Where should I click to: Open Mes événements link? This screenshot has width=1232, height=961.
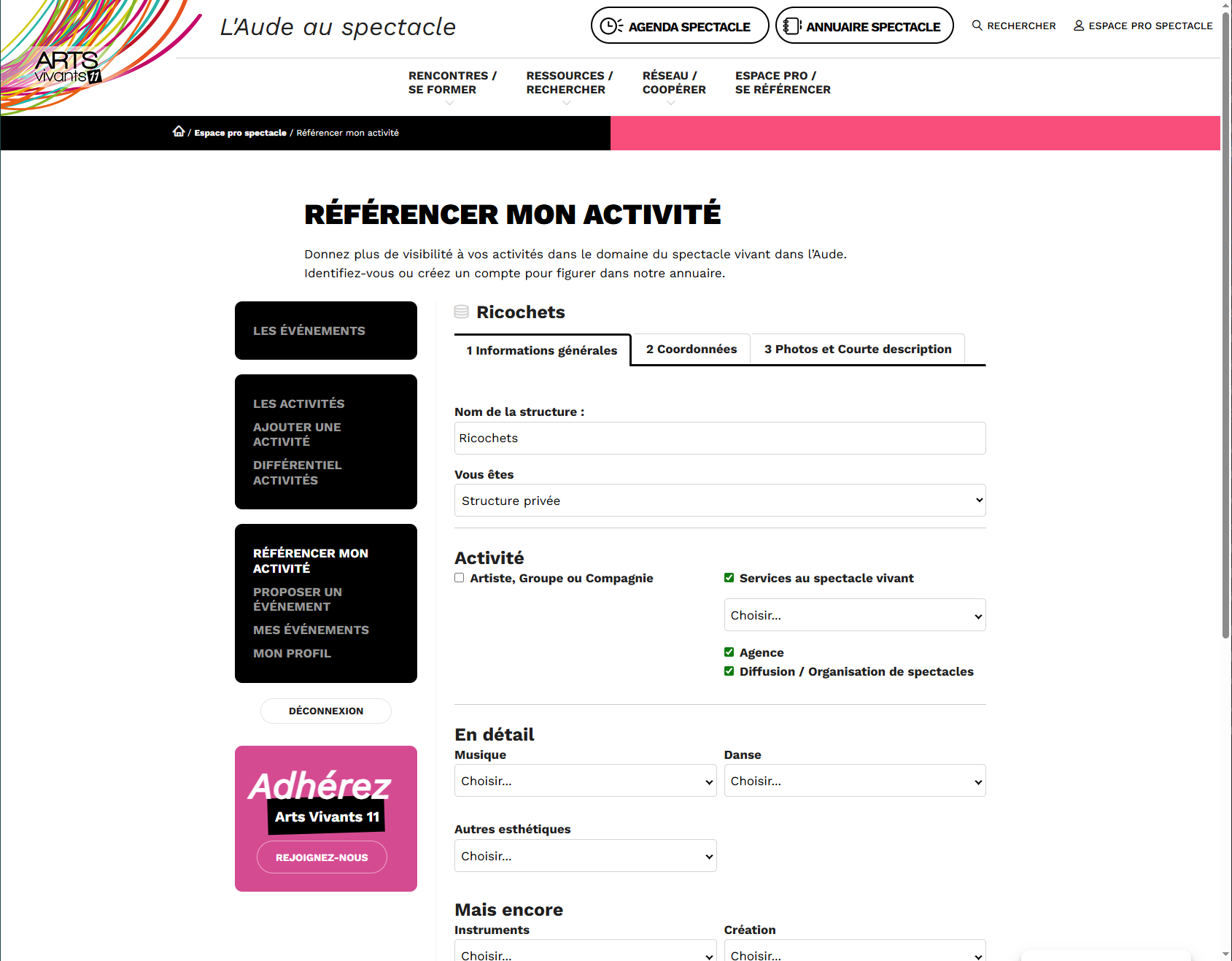tap(311, 630)
